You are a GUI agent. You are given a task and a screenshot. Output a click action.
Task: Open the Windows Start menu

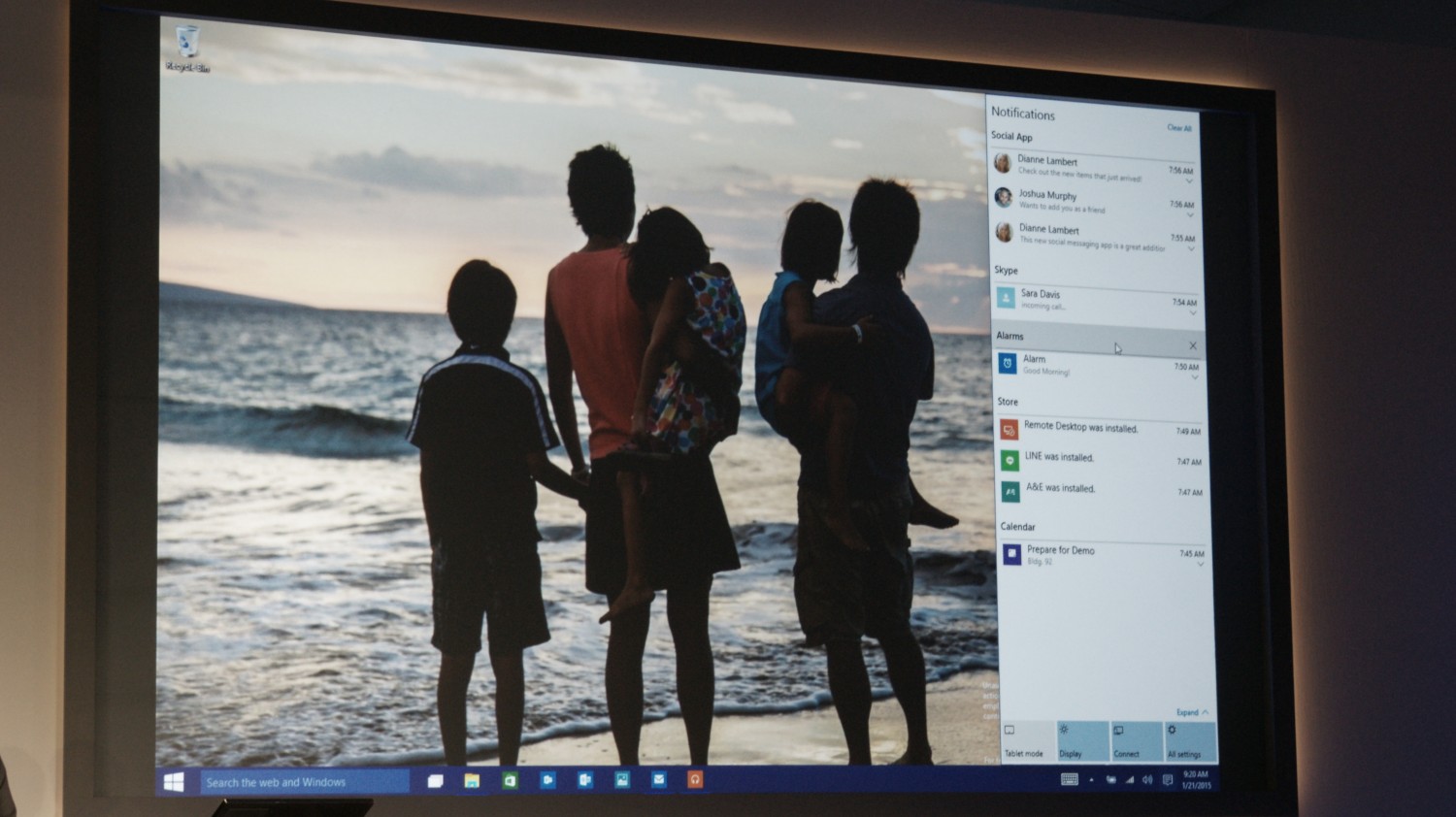[175, 782]
